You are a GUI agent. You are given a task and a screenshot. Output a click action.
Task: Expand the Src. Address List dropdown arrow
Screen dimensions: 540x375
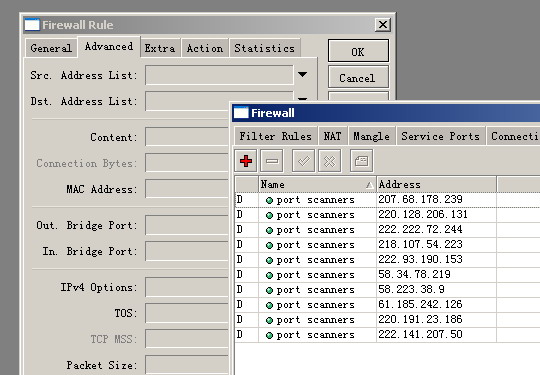302,75
